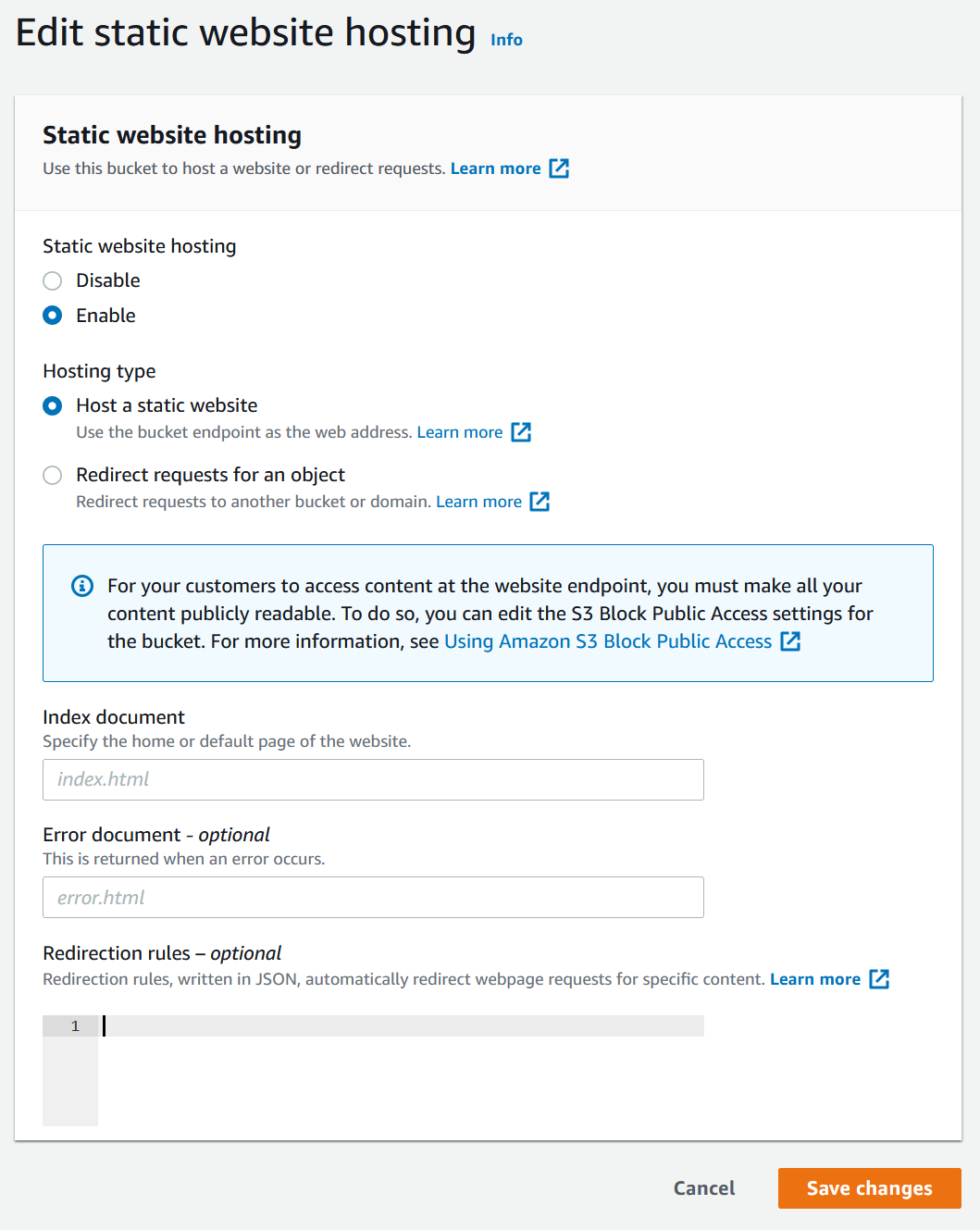Click external link icon under Redirect requests option
Viewport: 980px width, 1230px height.
tap(540, 502)
